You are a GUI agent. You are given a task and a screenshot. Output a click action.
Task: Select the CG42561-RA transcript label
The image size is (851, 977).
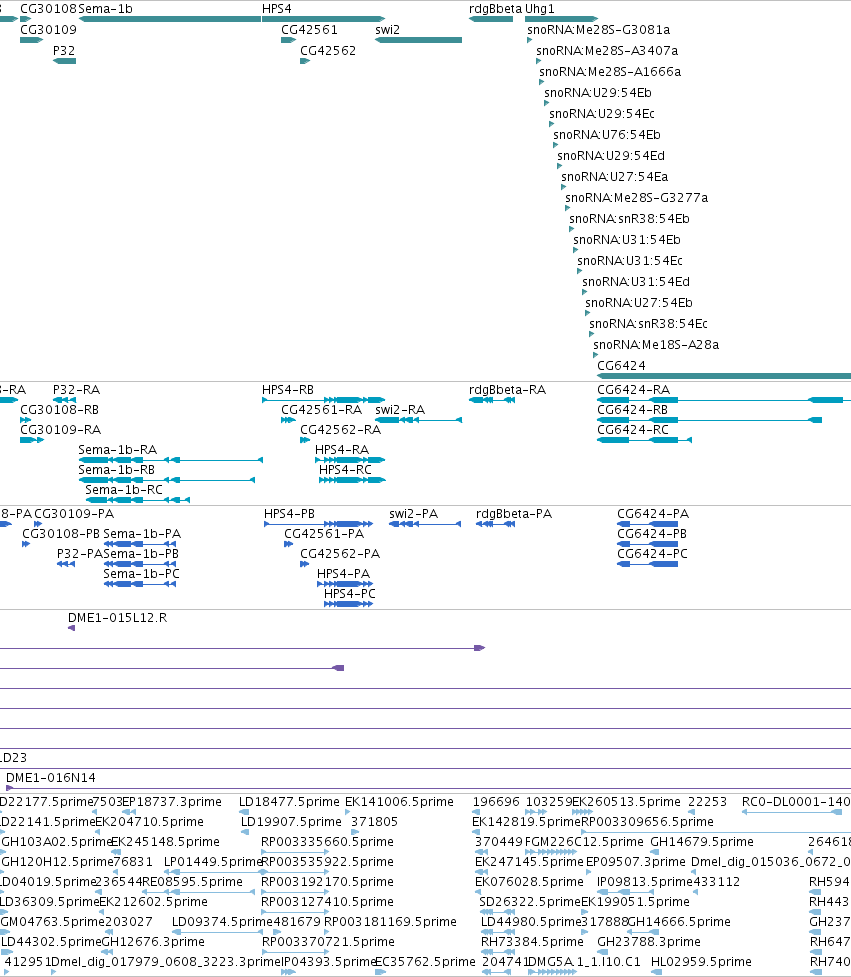[321, 410]
